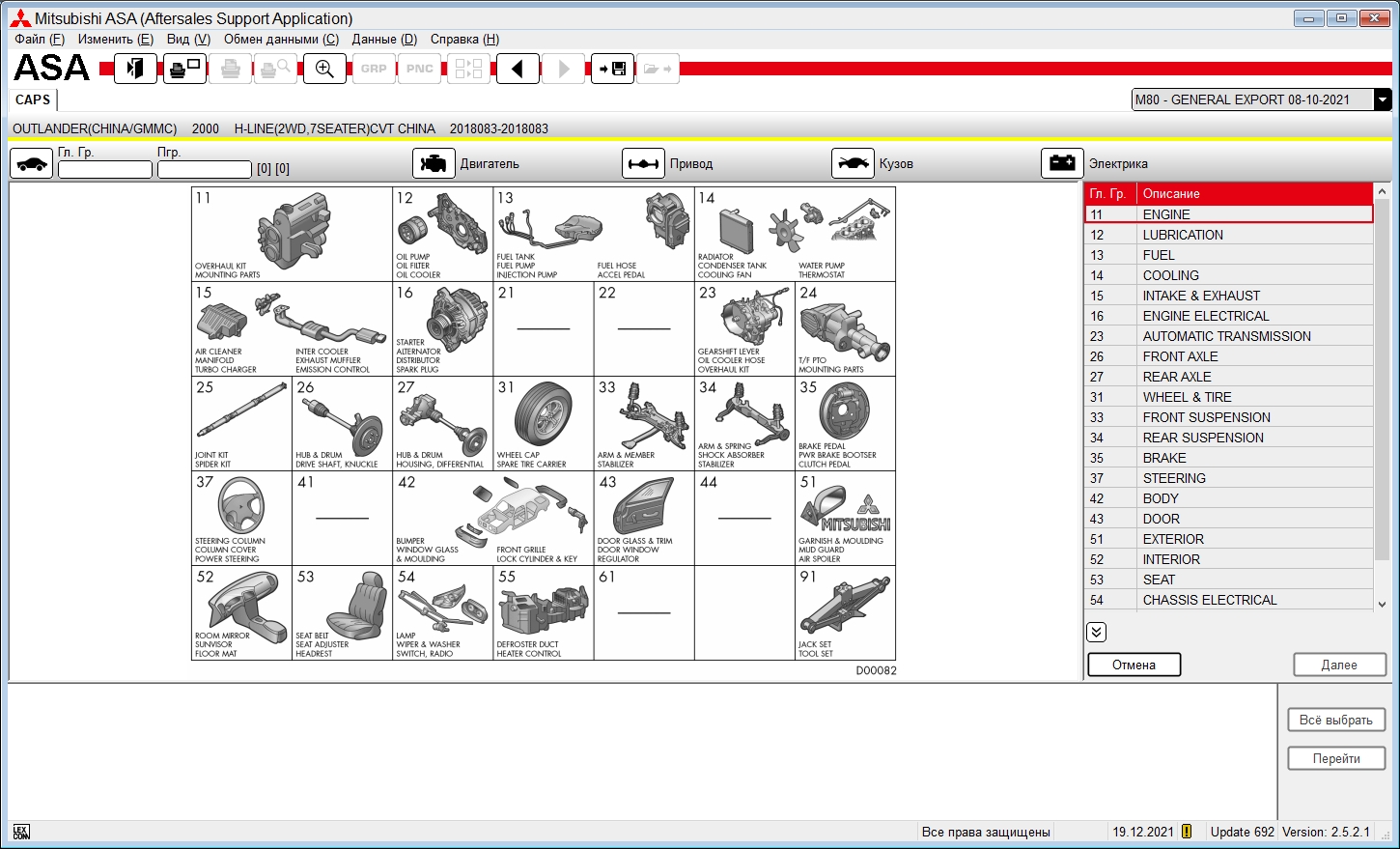Select the Двигатель engine category icon
The image size is (1400, 849).
(434, 163)
